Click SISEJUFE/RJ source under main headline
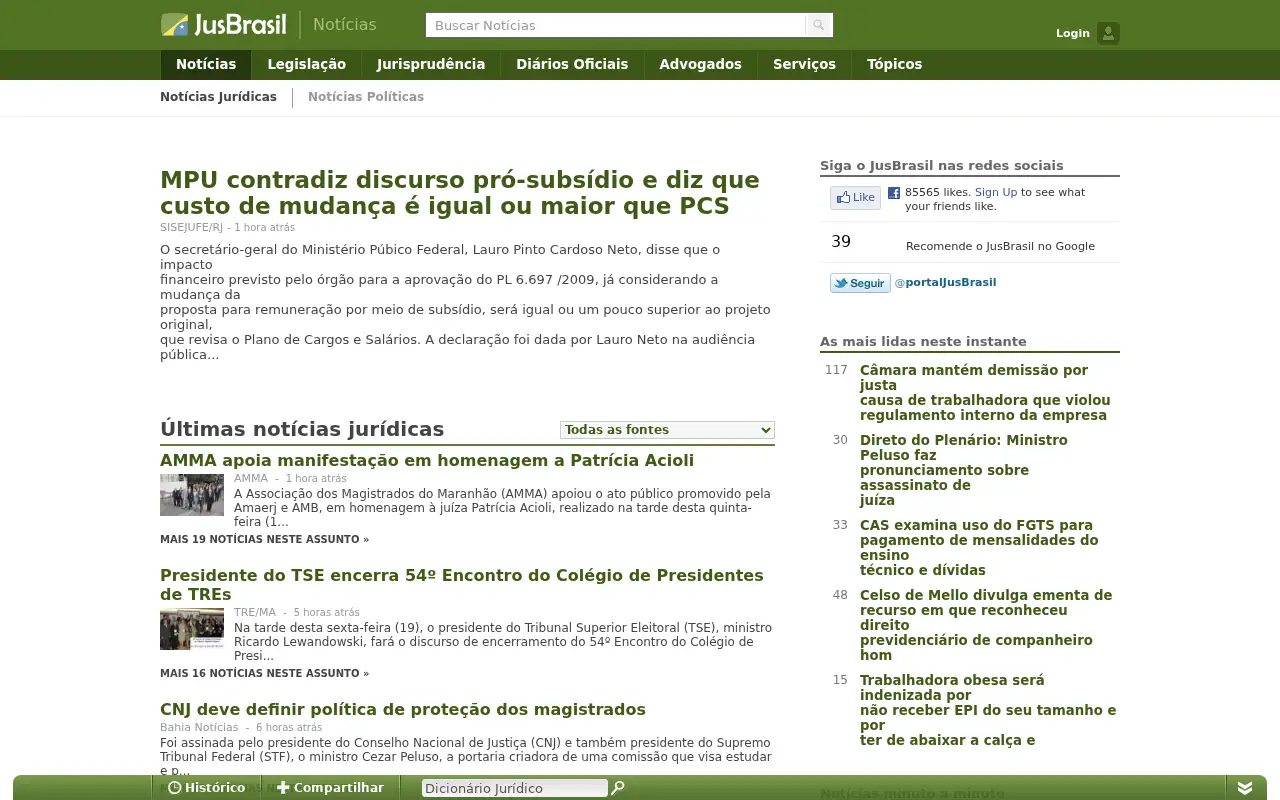1280x800 pixels. (191, 227)
